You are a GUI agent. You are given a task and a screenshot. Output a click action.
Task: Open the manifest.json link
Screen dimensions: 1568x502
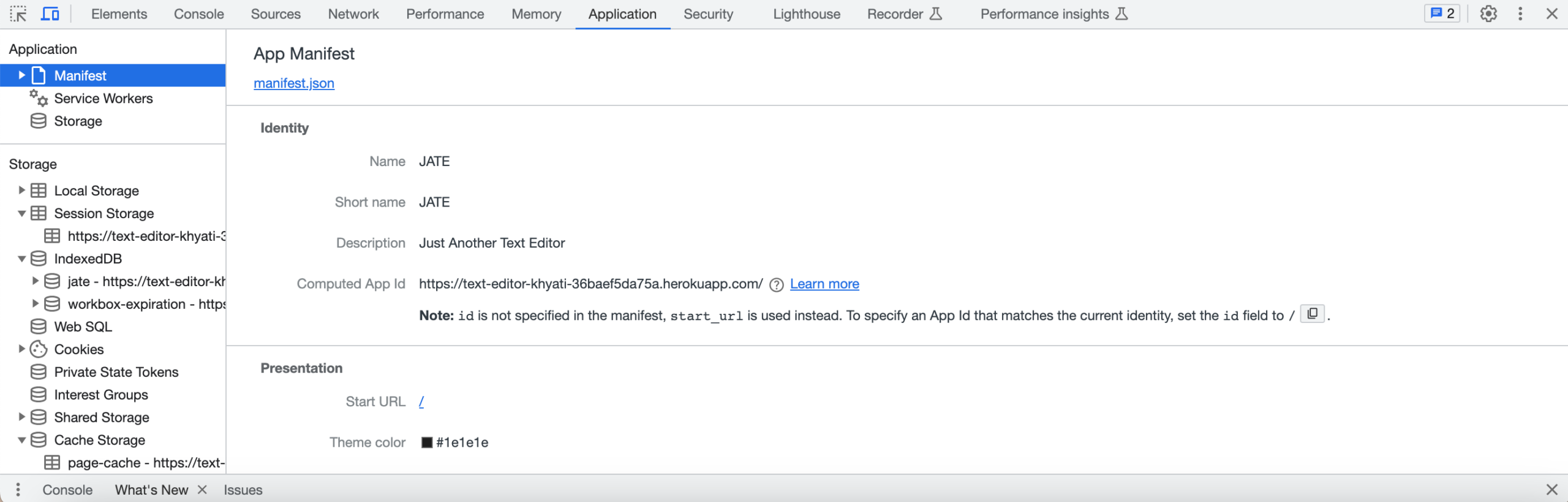(294, 83)
